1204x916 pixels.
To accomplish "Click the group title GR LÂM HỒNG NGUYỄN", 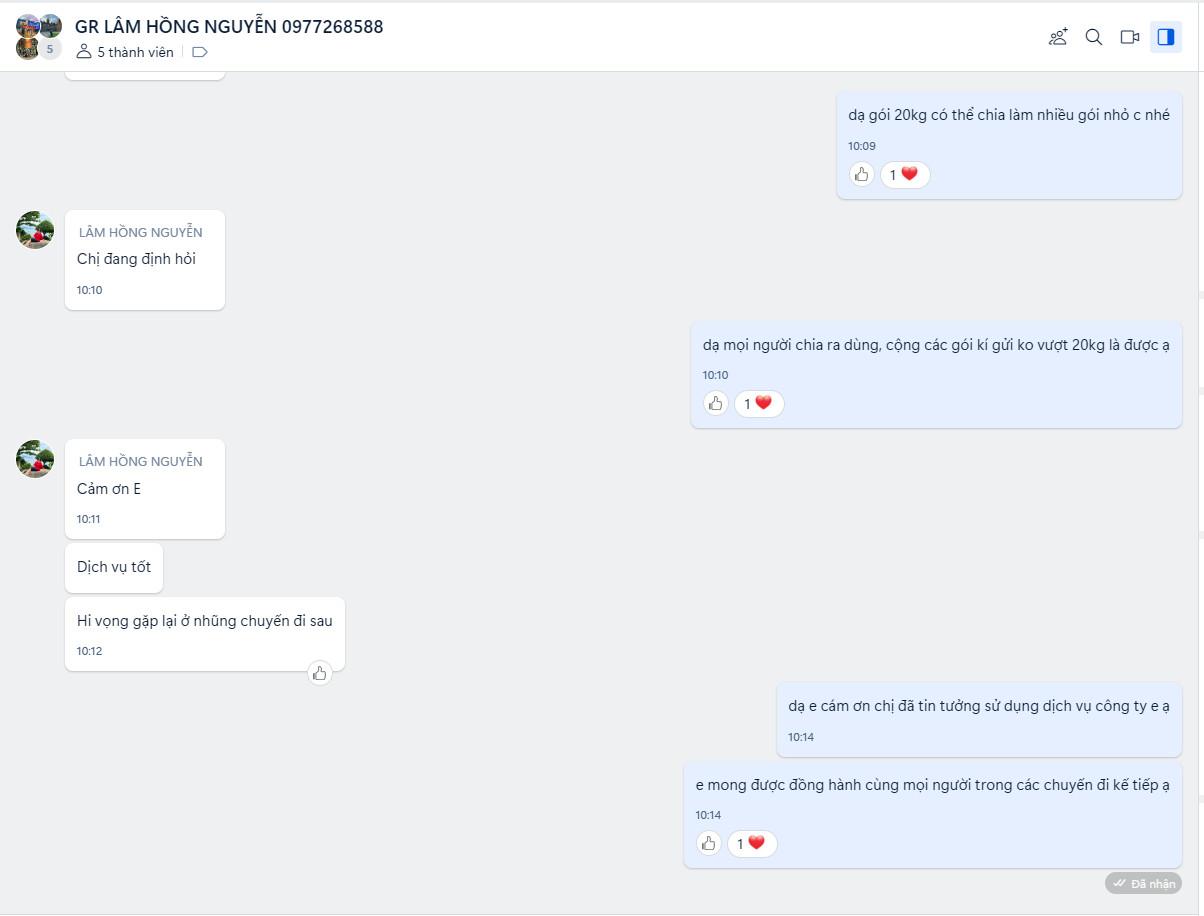I will (229, 27).
